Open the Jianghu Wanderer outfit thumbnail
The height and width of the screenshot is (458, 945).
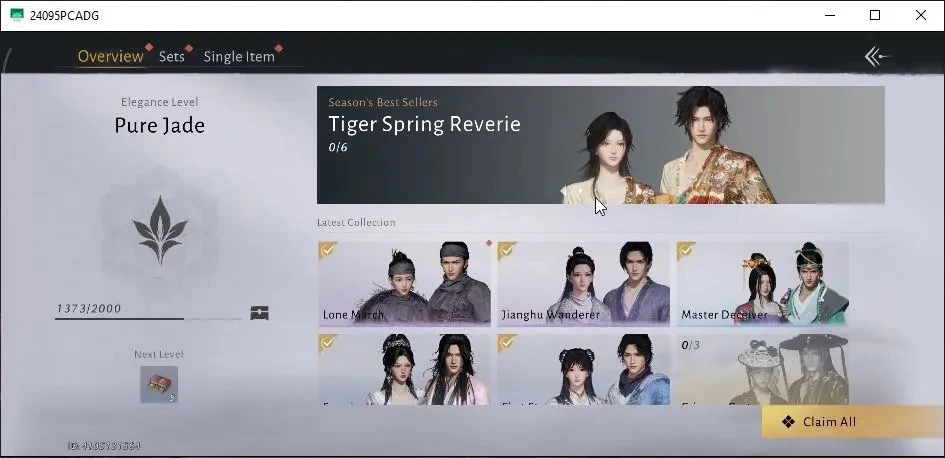[x=583, y=283]
